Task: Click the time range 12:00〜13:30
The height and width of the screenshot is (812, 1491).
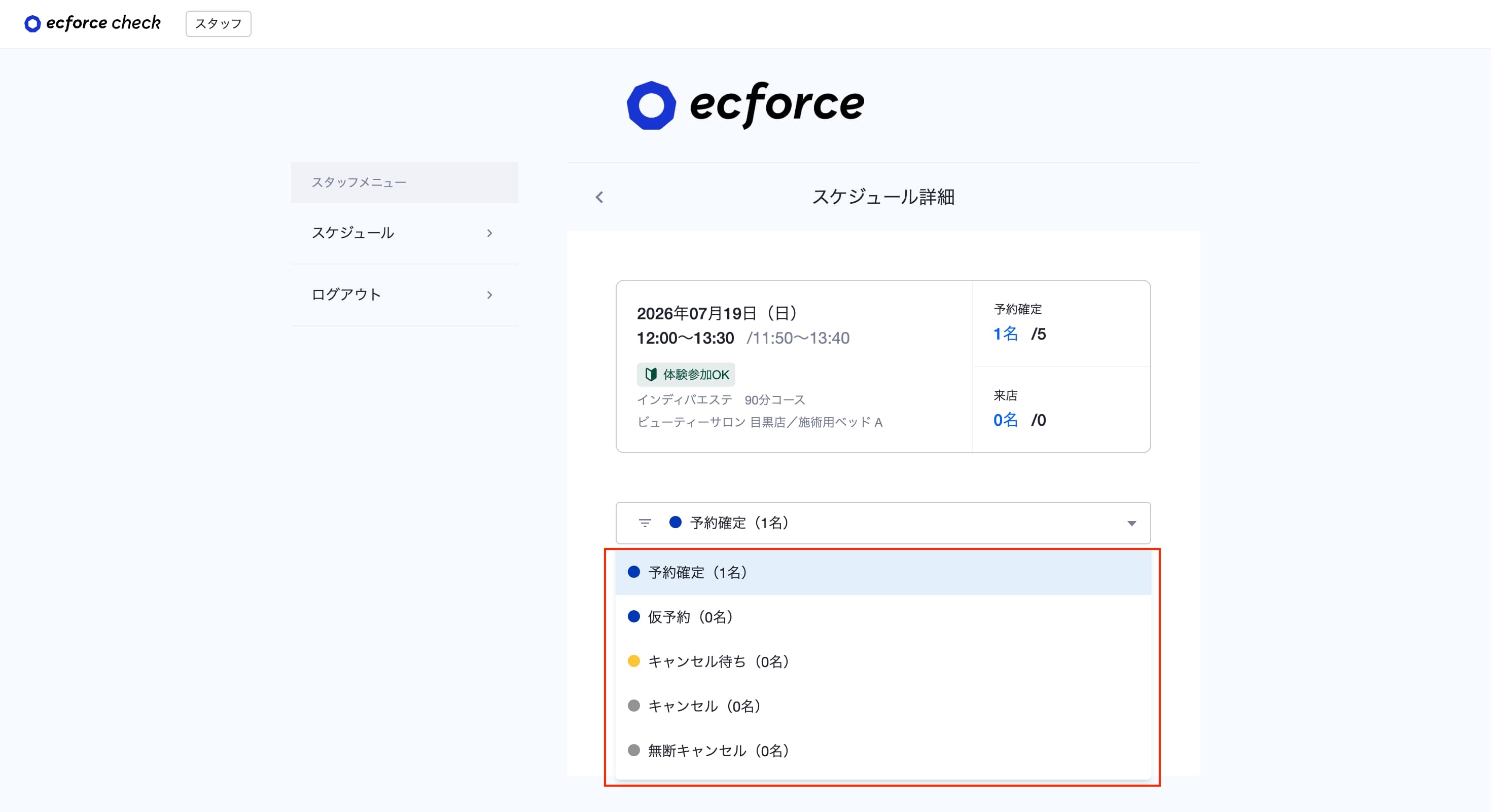Action: click(x=685, y=339)
